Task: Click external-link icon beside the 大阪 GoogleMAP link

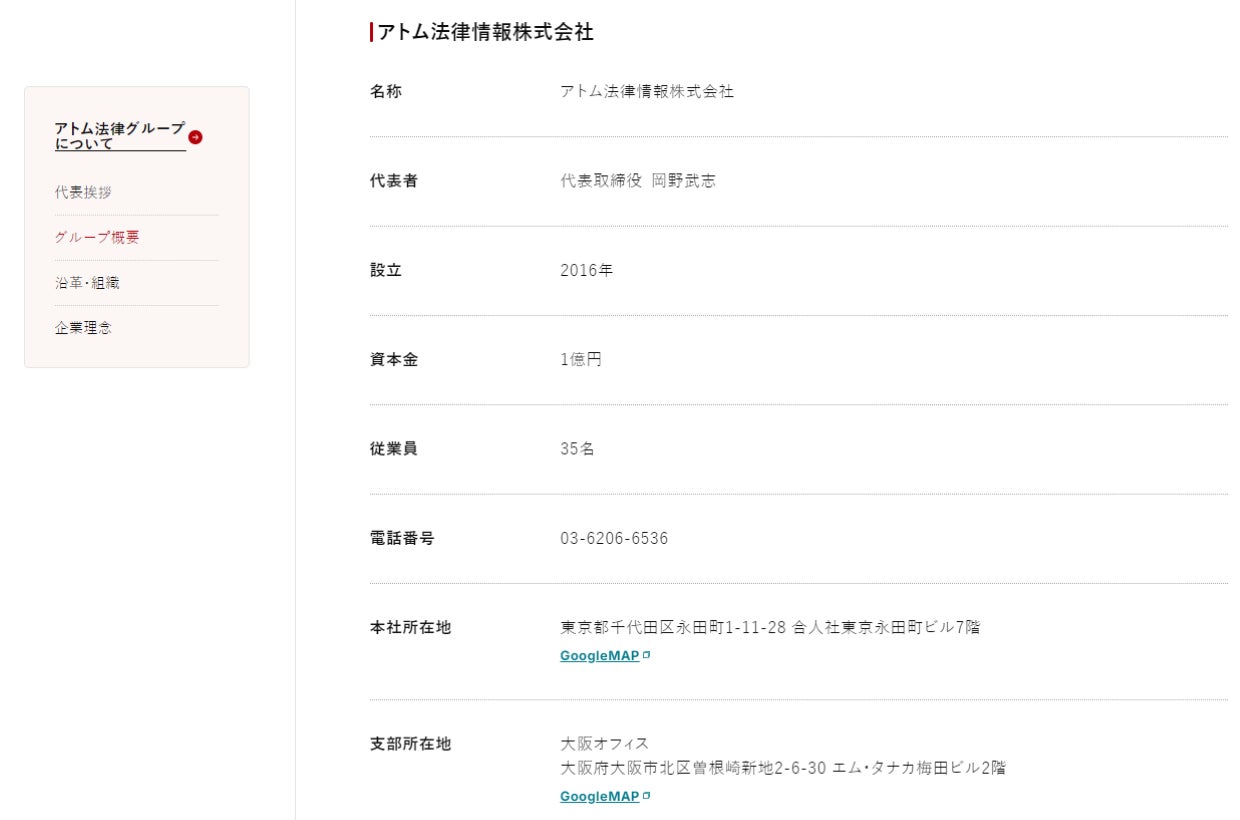Action: [646, 796]
